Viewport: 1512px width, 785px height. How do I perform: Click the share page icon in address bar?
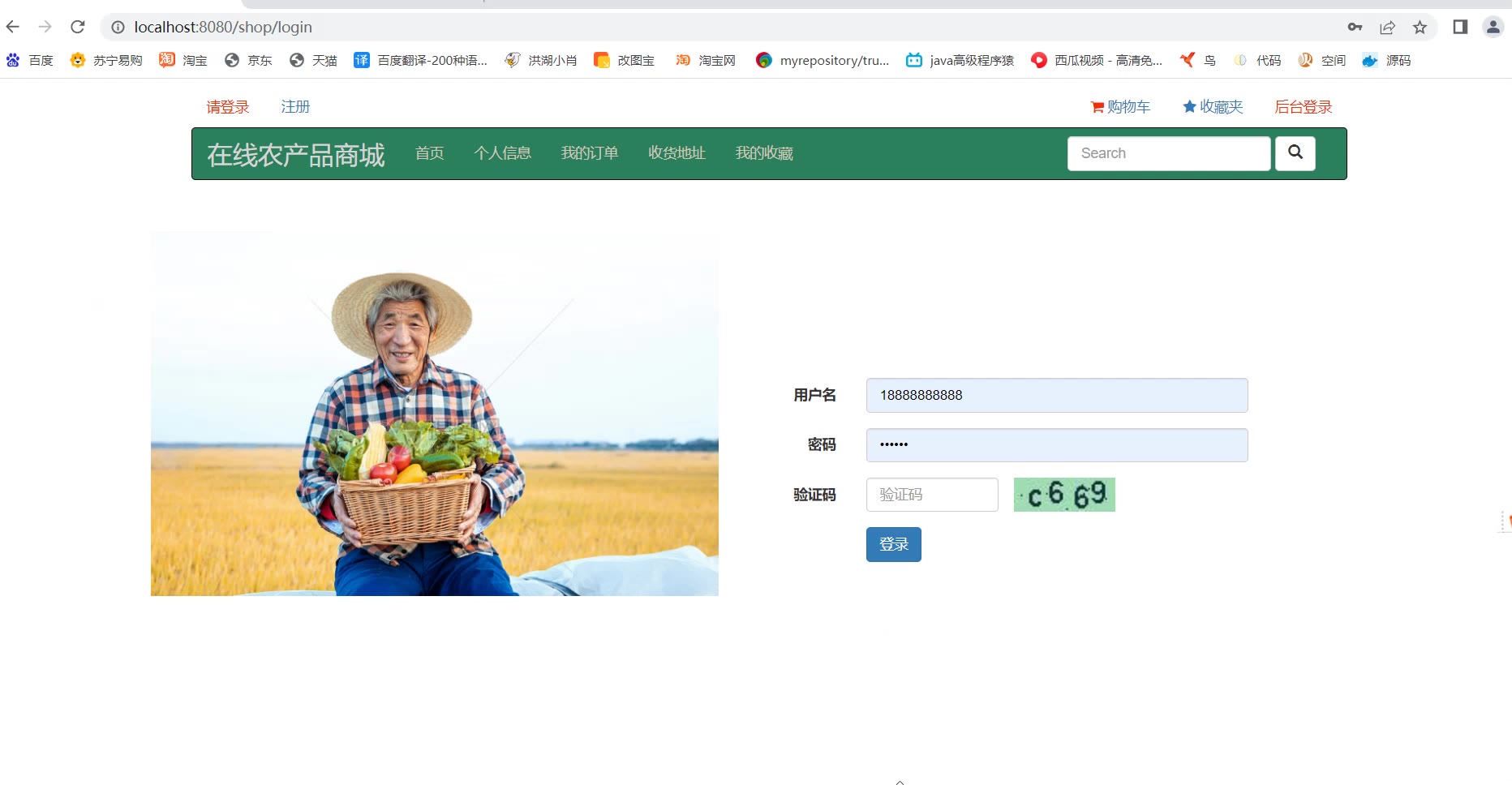pos(1387,27)
